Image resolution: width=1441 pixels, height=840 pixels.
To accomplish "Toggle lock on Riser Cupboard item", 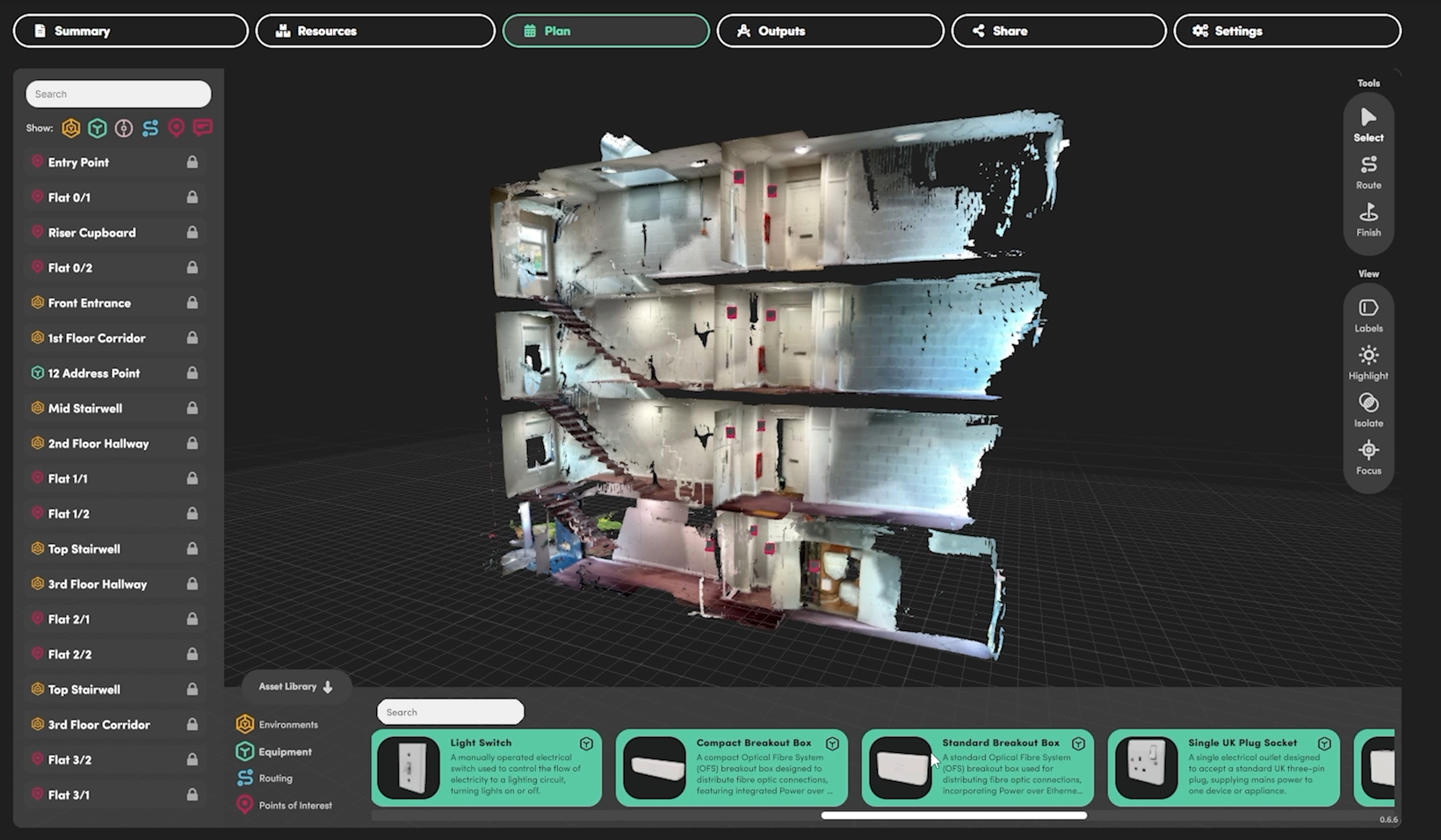I will (192, 233).
